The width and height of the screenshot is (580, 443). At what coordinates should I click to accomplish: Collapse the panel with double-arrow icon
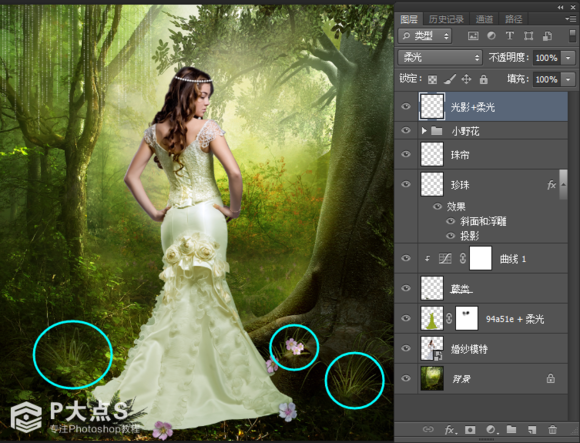(x=561, y=7)
